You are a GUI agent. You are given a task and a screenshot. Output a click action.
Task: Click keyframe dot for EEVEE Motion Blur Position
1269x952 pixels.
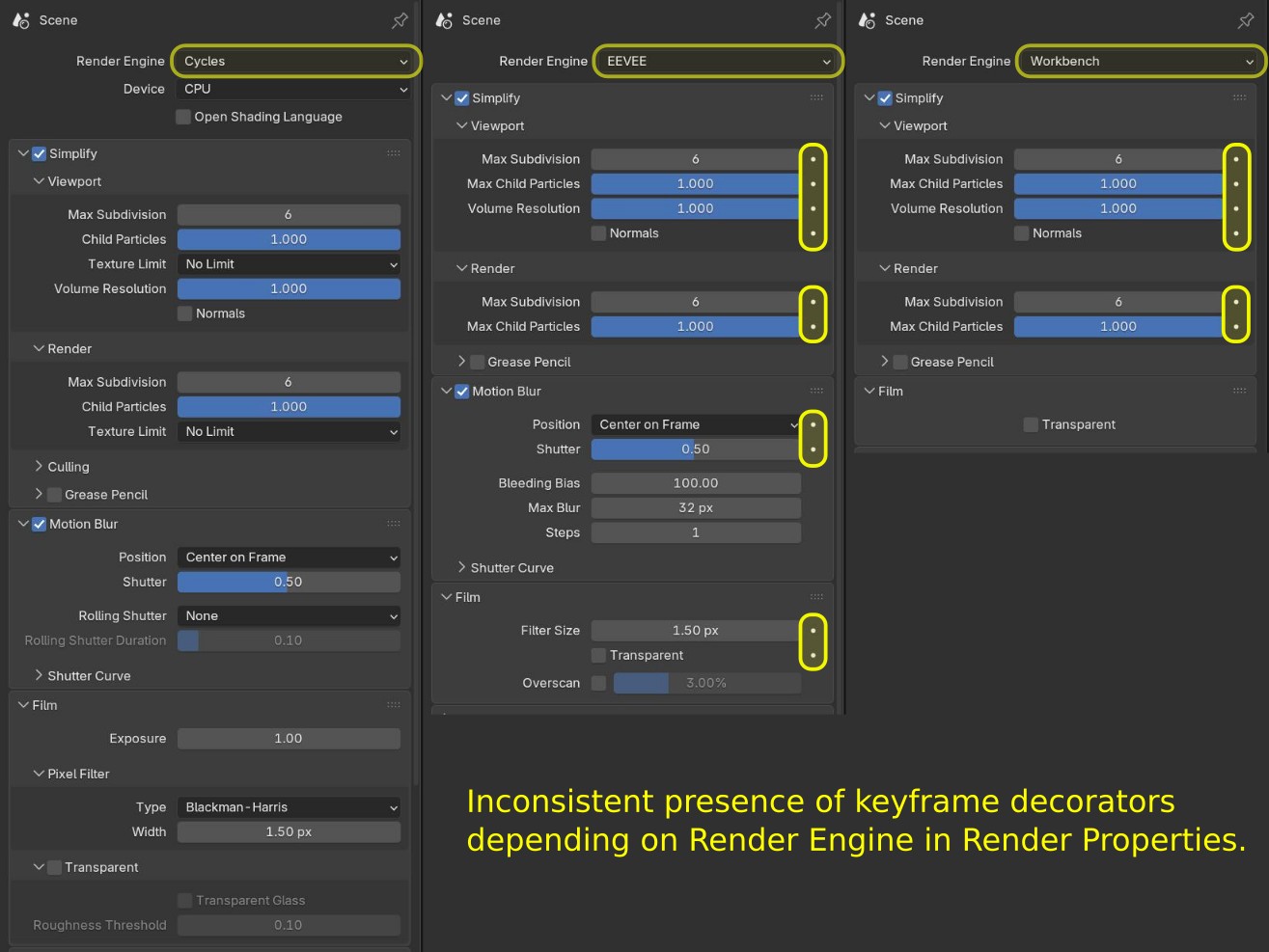pyautogui.click(x=814, y=424)
